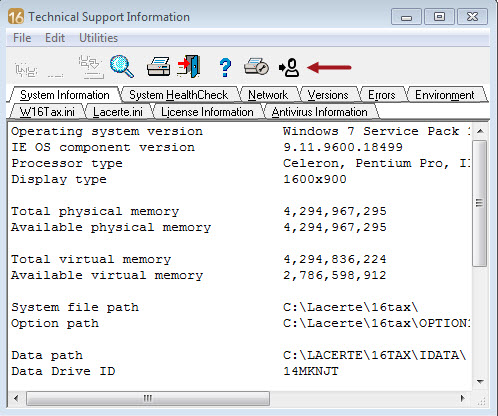Viewport: 498px width, 416px height.
Task: Click the printer icon in toolbar
Action: click(159, 66)
